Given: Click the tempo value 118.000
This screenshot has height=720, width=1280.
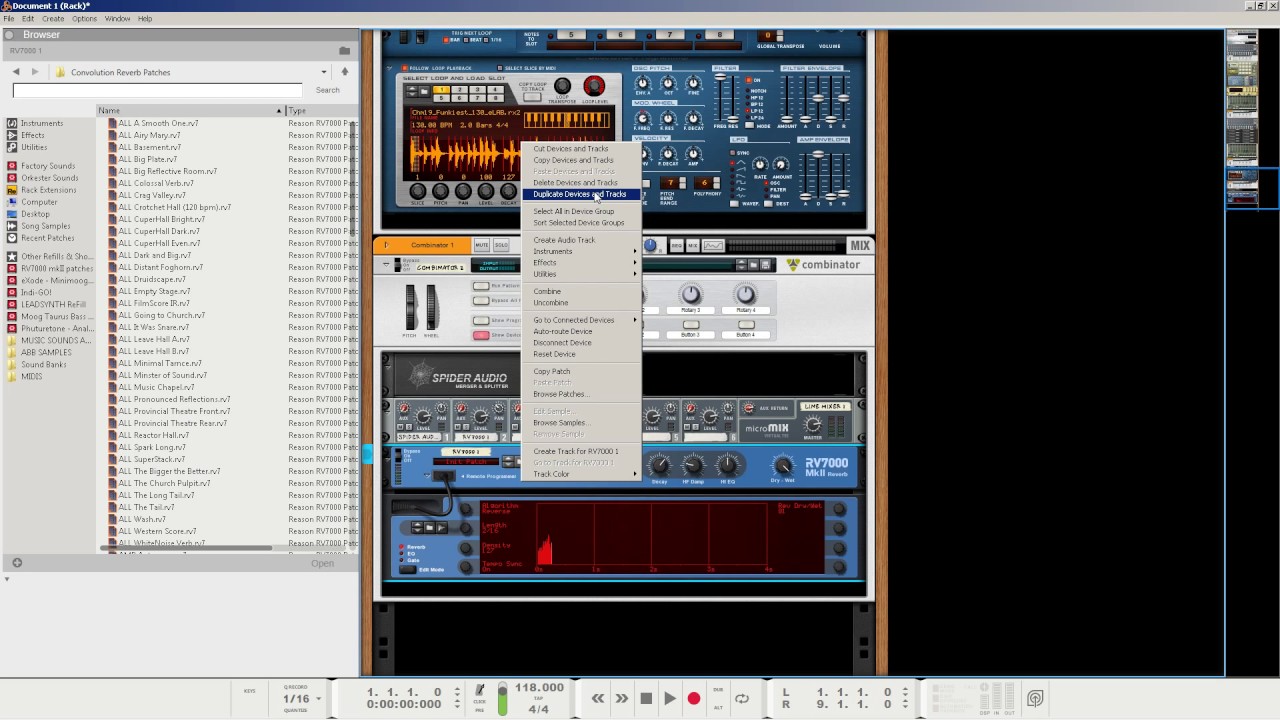Looking at the screenshot, I should coord(539,688).
